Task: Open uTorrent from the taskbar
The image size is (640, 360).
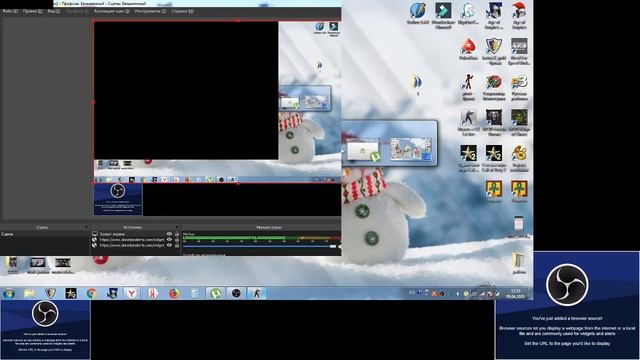Action: [x=215, y=293]
